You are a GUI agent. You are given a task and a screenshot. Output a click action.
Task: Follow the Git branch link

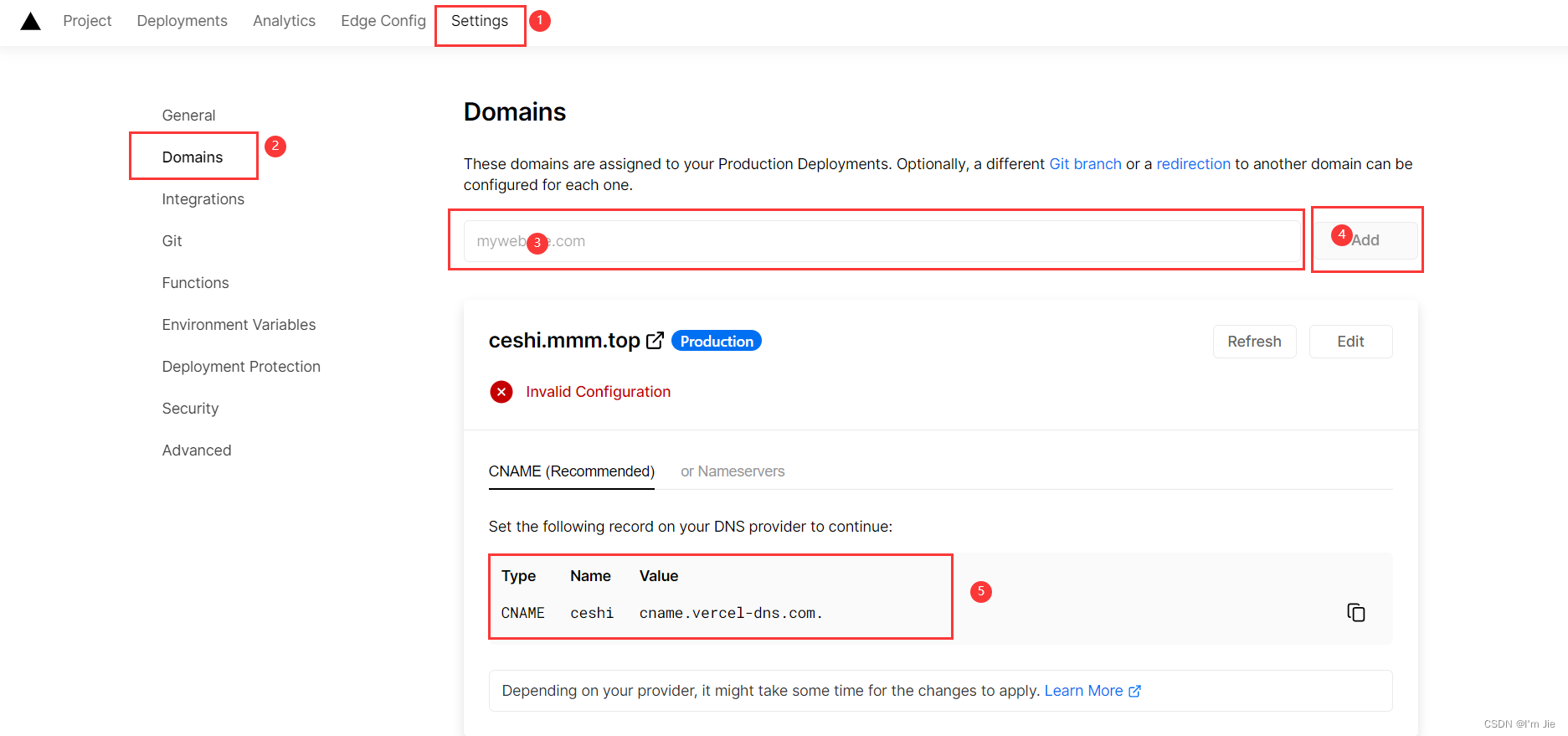[1085, 164]
